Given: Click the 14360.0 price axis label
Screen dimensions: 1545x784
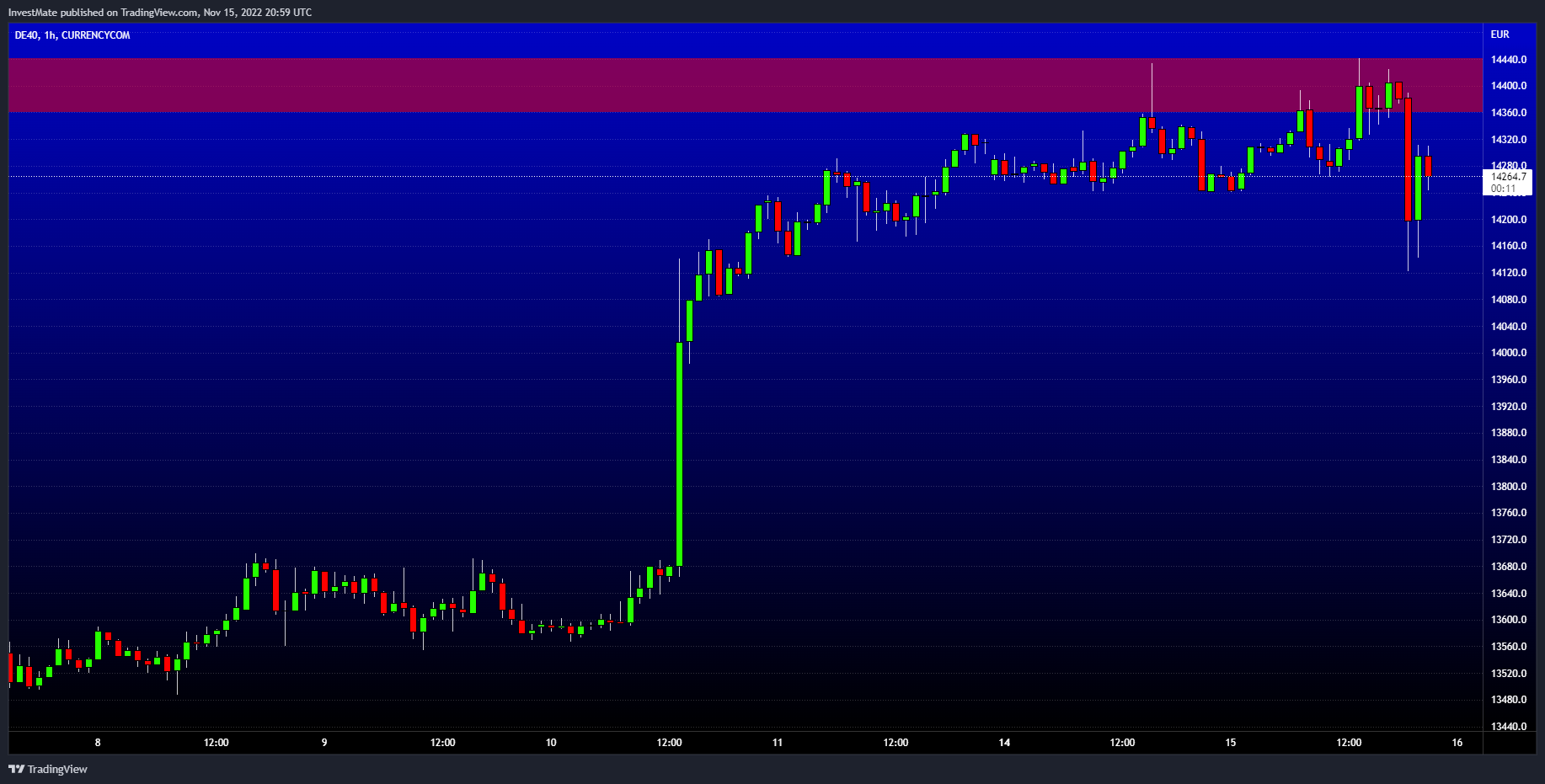Looking at the screenshot, I should point(1509,113).
